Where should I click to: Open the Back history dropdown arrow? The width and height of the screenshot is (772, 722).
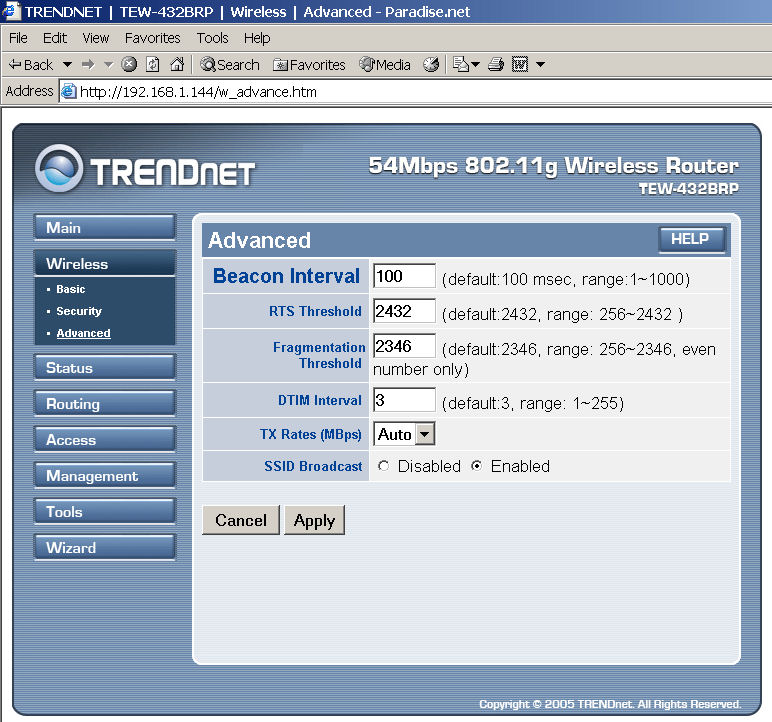[x=67, y=65]
